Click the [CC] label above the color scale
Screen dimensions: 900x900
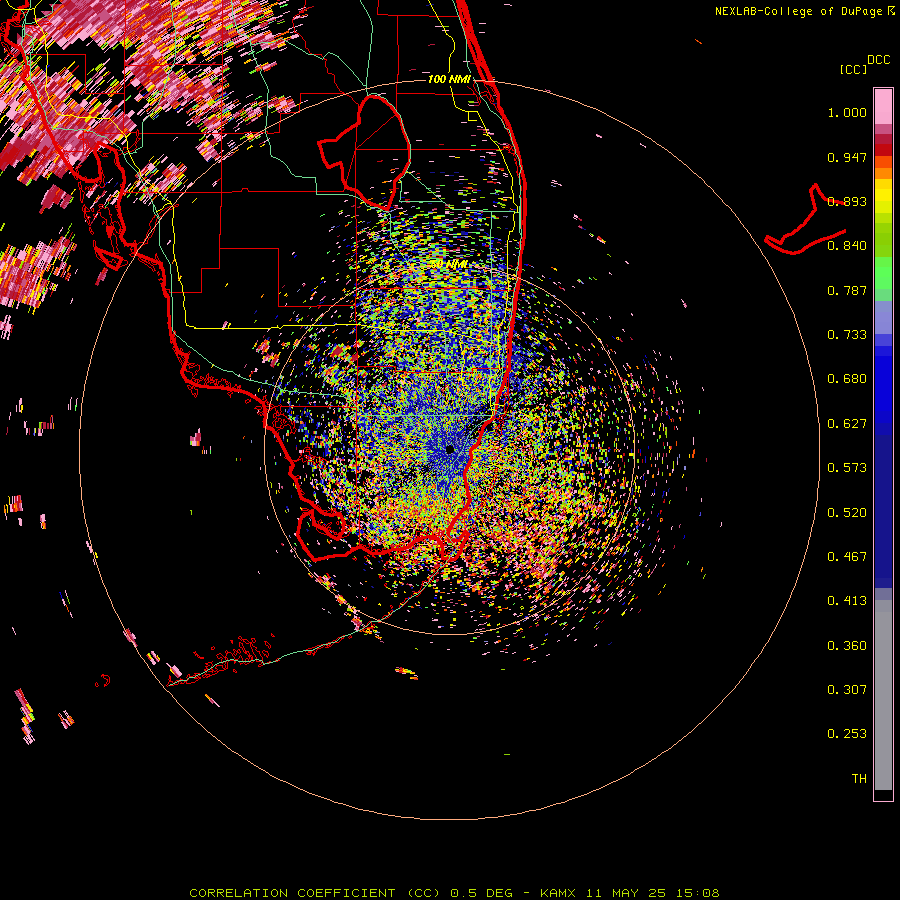[853, 69]
